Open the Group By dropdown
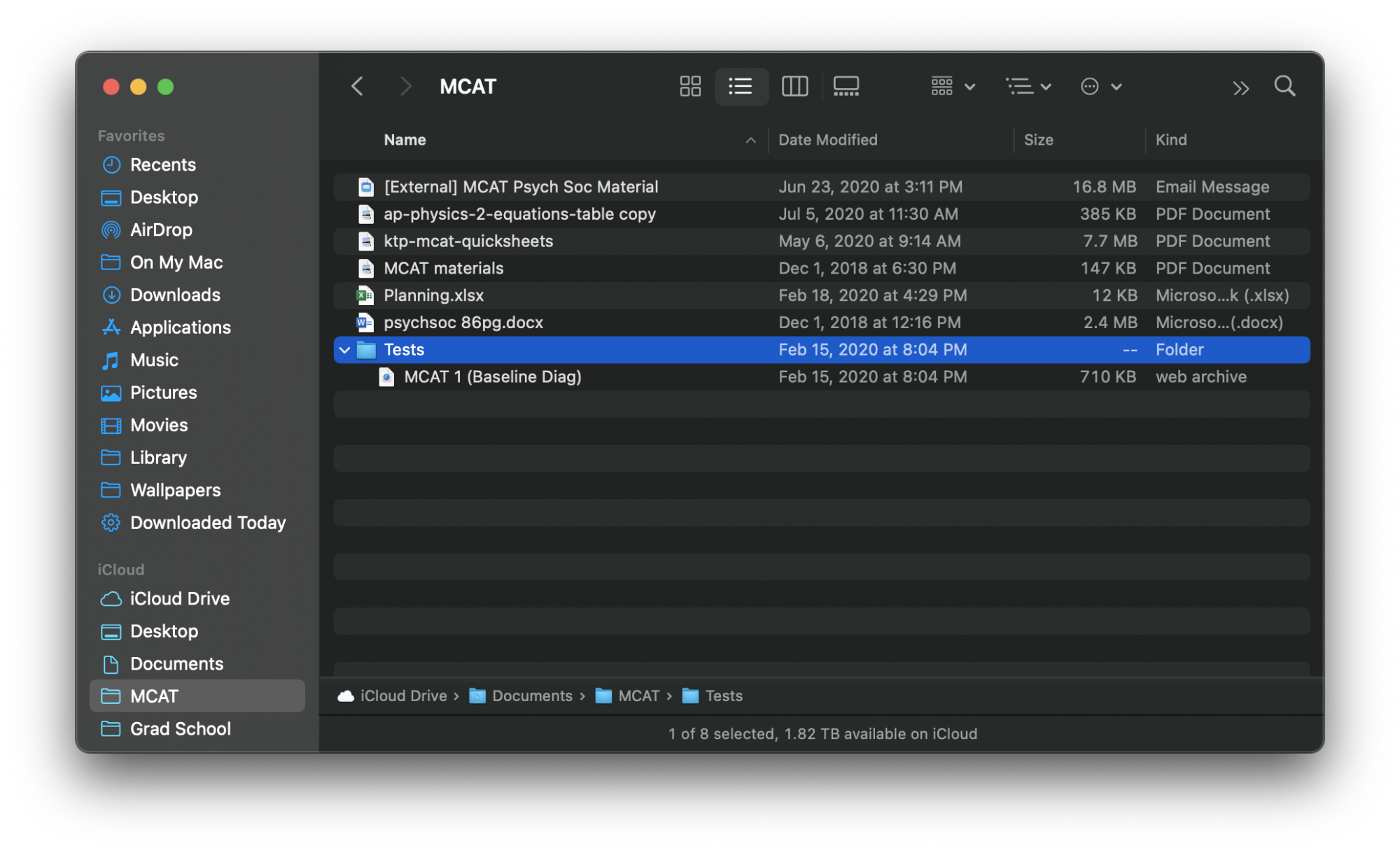Image resolution: width=1400 pixels, height=853 pixels. point(952,86)
